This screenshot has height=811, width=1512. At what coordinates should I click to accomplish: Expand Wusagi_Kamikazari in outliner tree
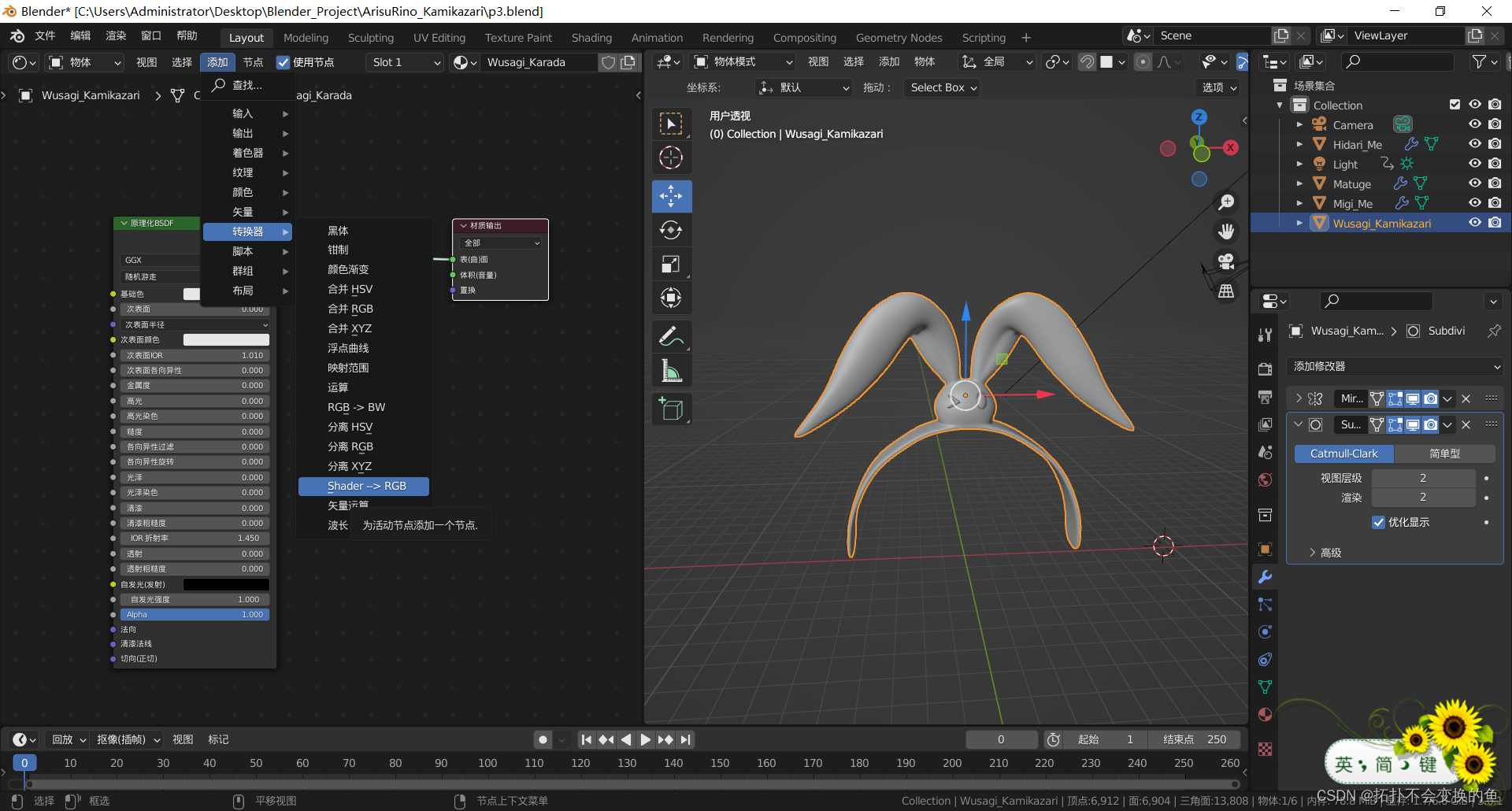1299,224
